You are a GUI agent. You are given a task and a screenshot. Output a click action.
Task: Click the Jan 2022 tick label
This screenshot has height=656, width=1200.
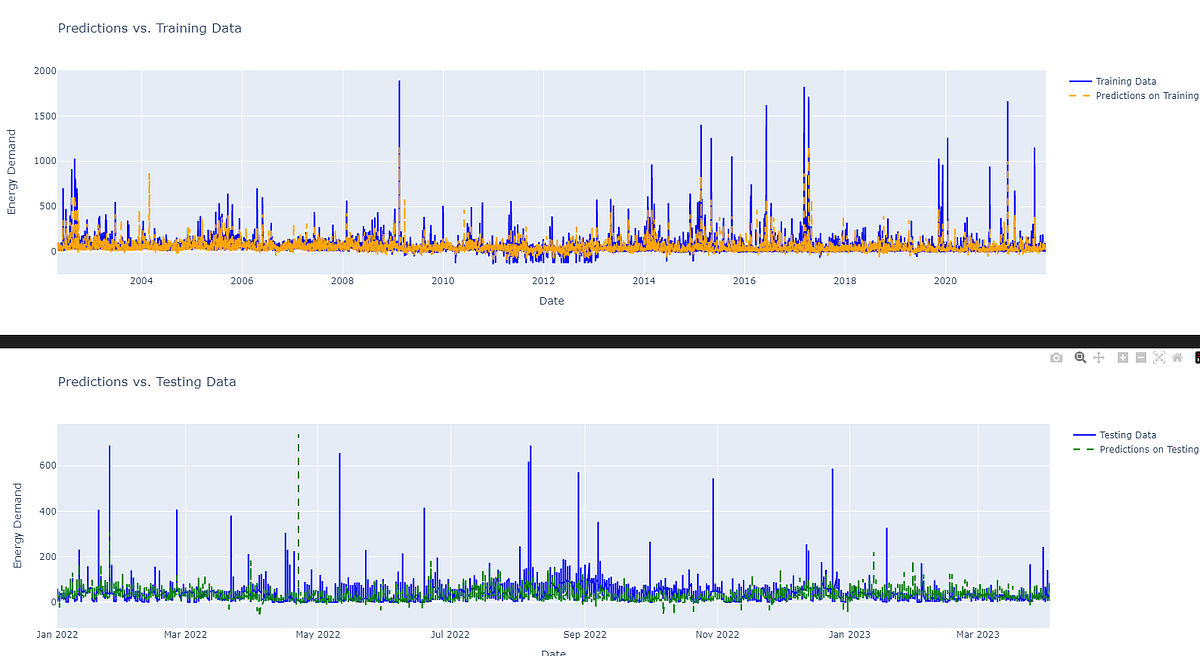(56, 634)
